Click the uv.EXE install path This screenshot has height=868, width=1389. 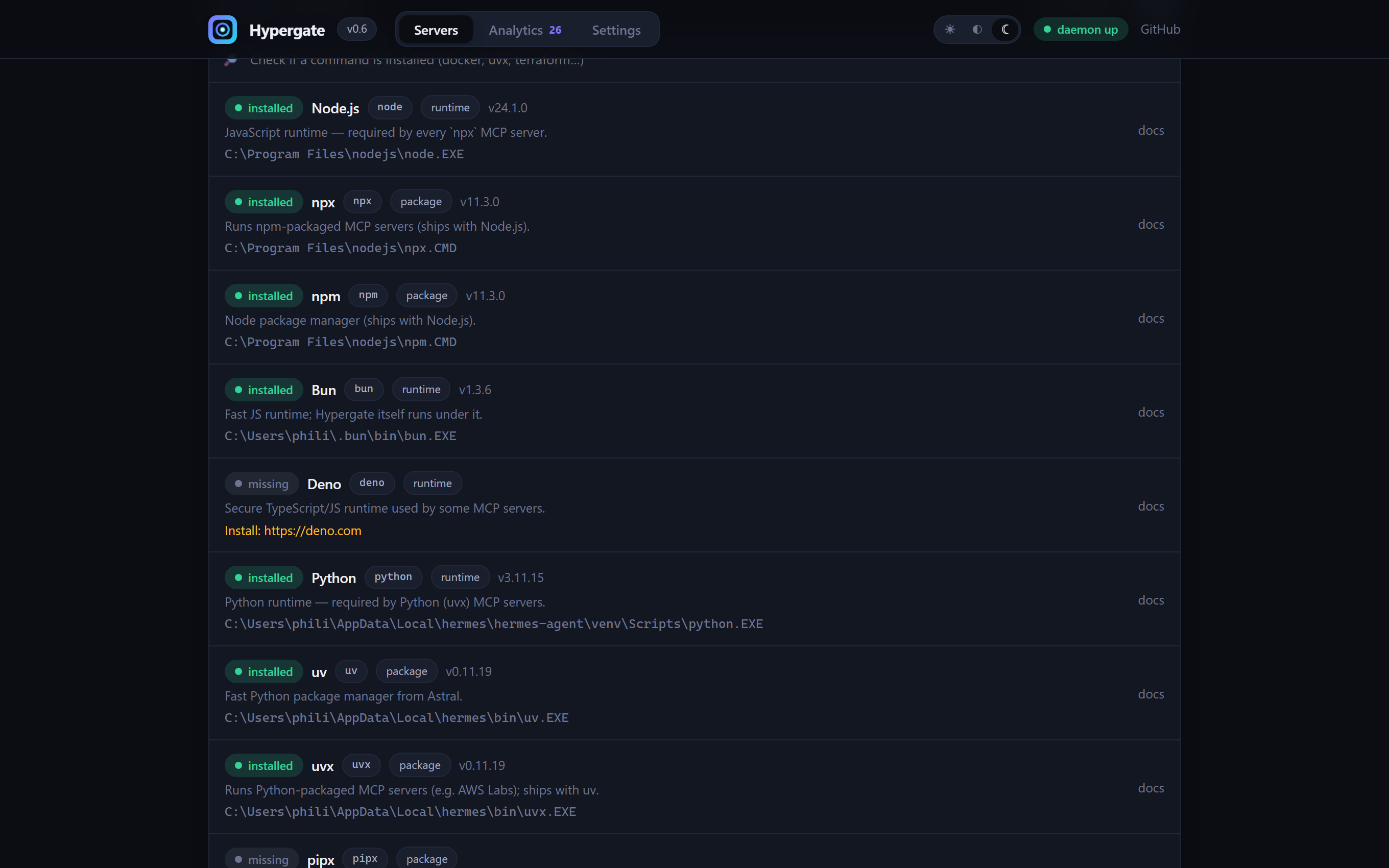click(396, 717)
